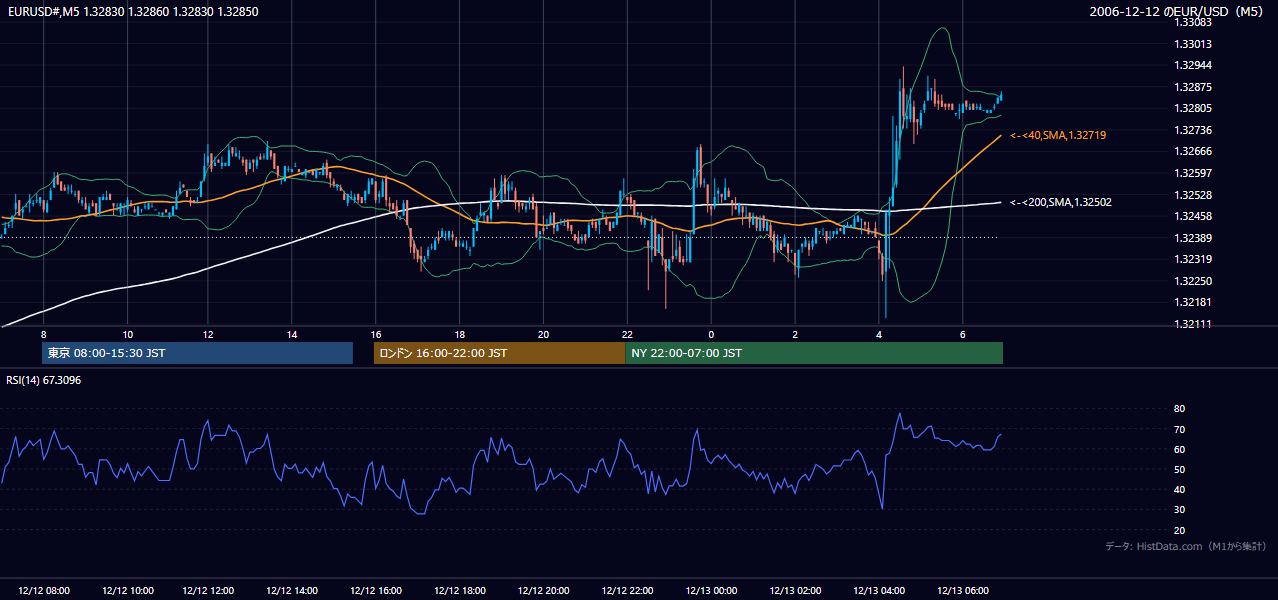Click price axis value 1.33083
This screenshot has width=1278, height=600.
tap(1193, 22)
